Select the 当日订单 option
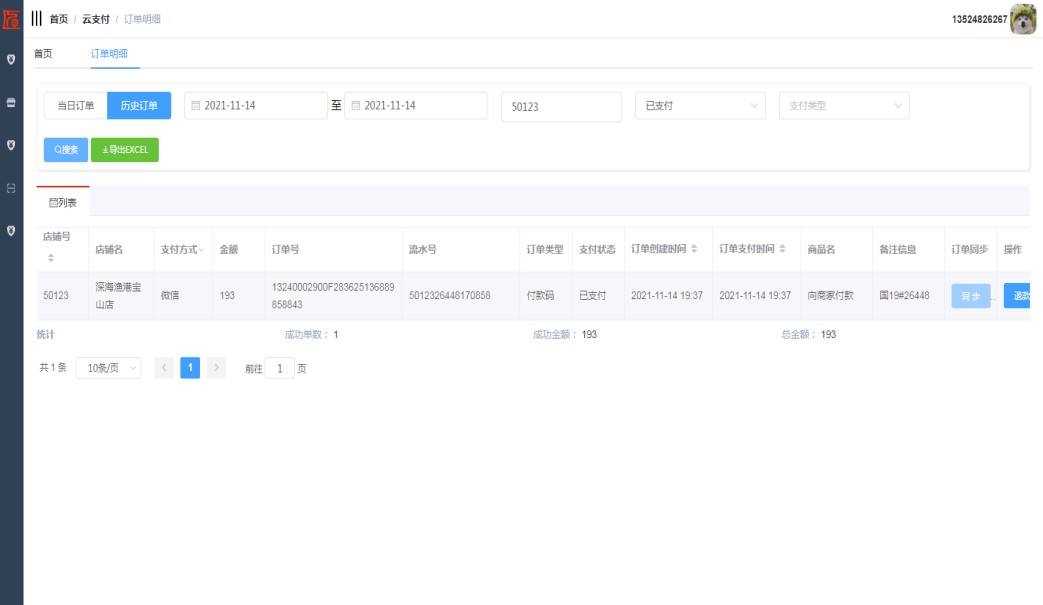1043x605 pixels. point(75,106)
